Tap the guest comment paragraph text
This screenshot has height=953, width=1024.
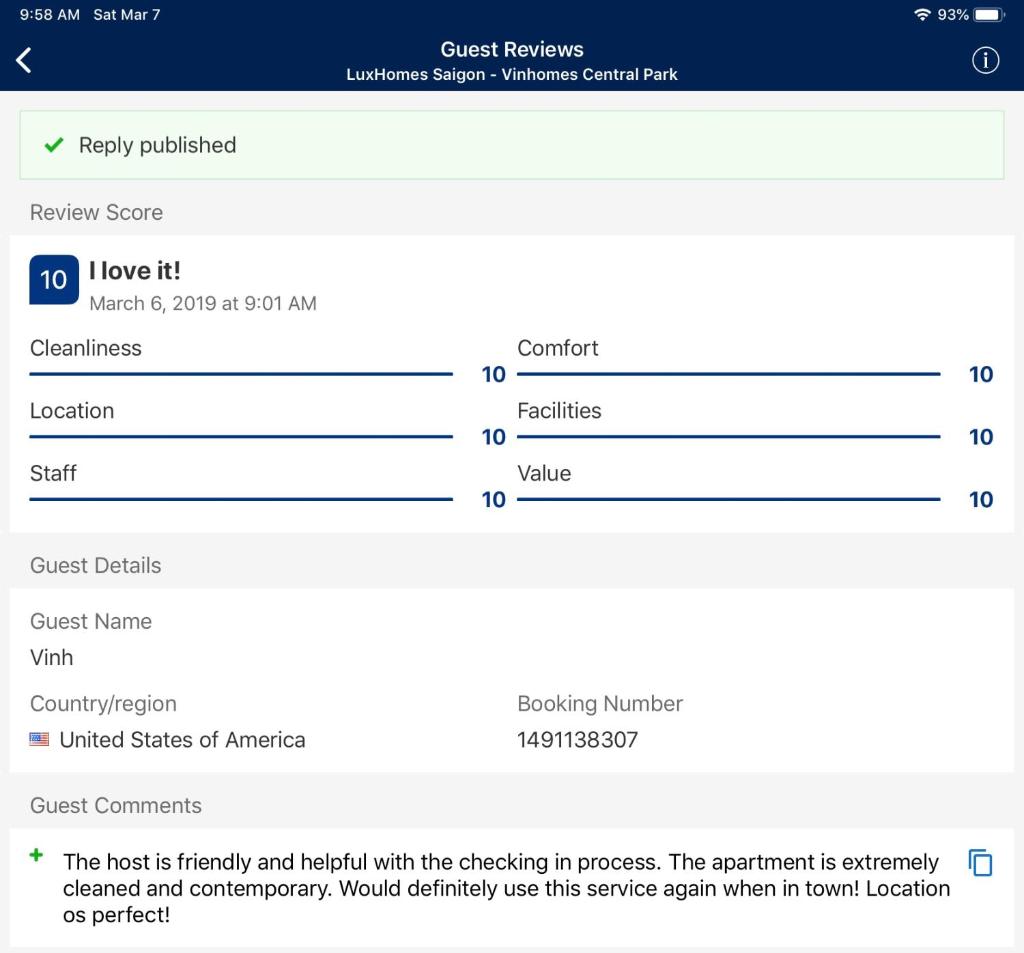(506, 888)
